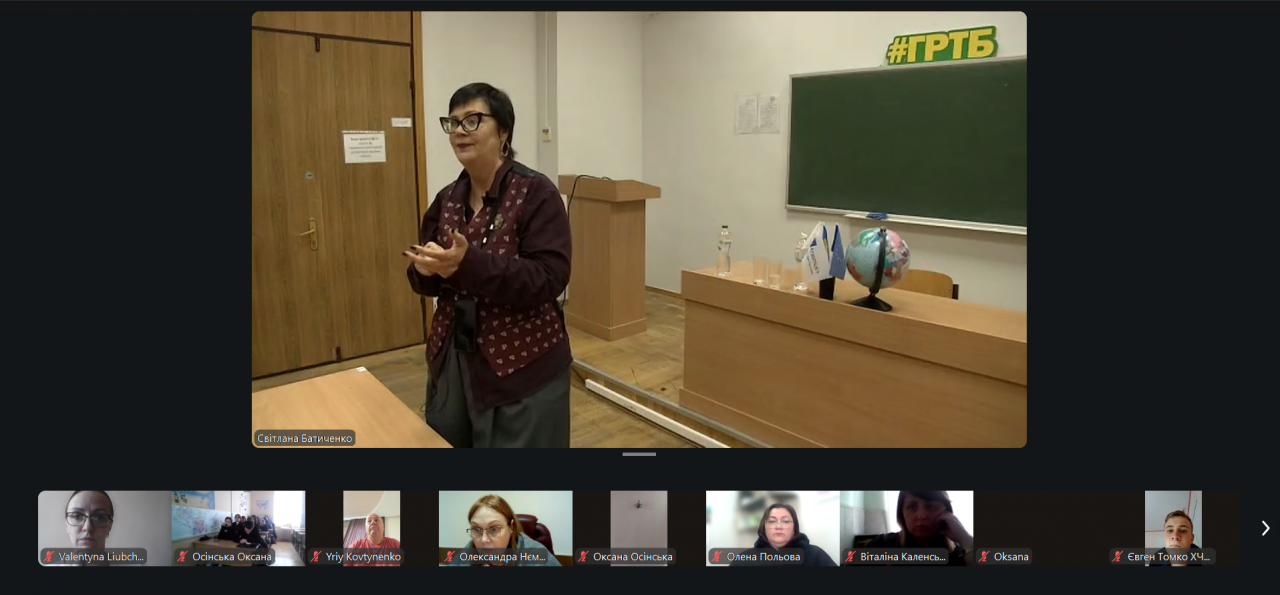Click muted mic icon on Олена Польова tile
This screenshot has width=1280, height=595.
717,557
